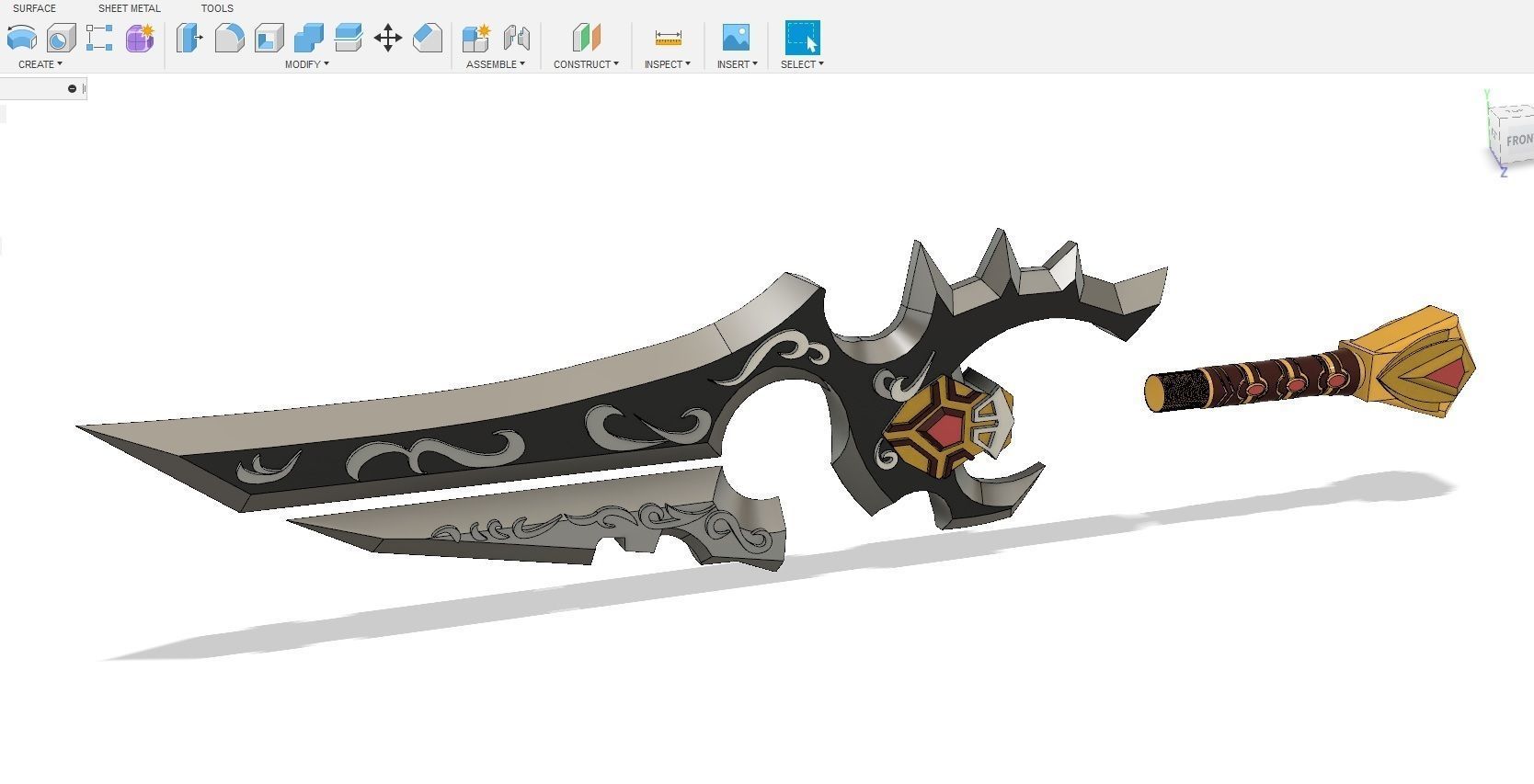Click the stacked-slabs icon next to Combine
This screenshot has height=784, width=1534.
349,38
